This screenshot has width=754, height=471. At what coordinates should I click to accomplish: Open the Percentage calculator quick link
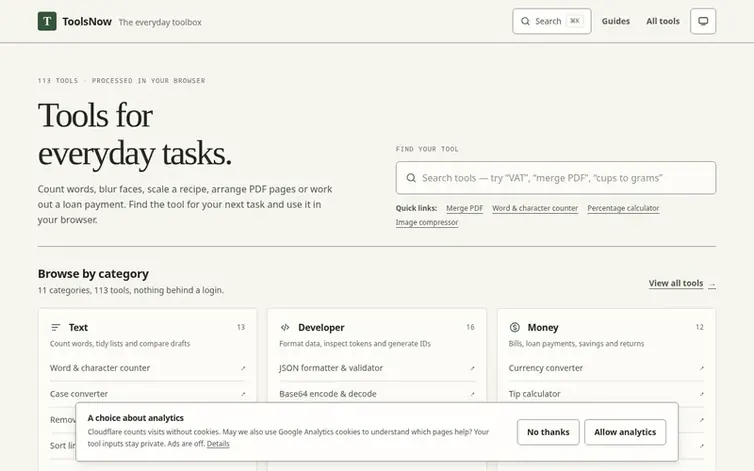tap(623, 208)
